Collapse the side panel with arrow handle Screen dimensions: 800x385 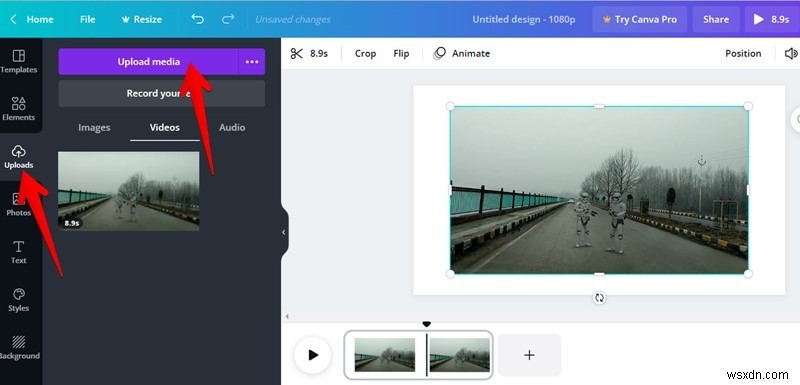pyautogui.click(x=284, y=232)
